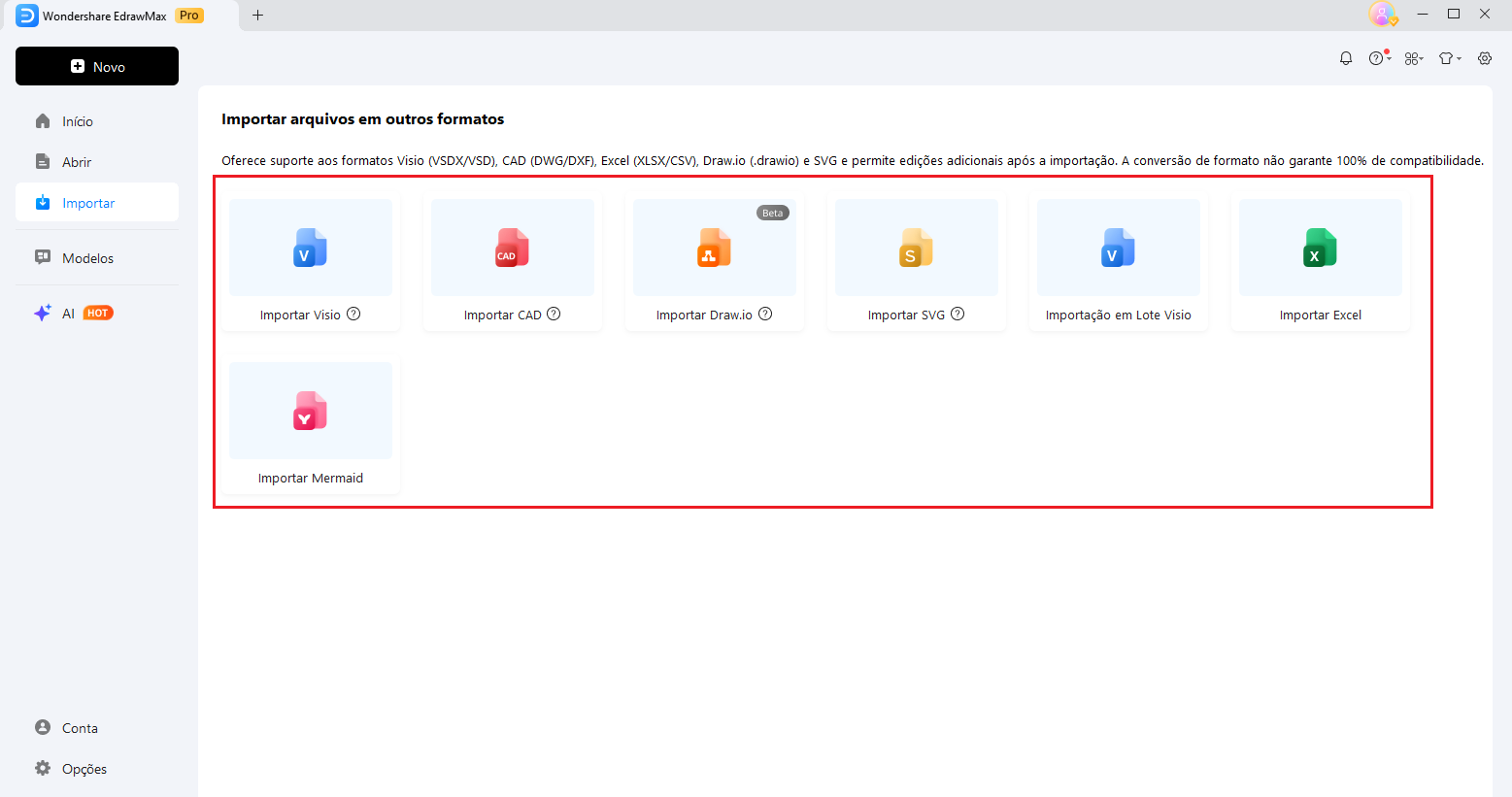The height and width of the screenshot is (797, 1512).
Task: Add a new tab with plus button
Action: pos(257,16)
